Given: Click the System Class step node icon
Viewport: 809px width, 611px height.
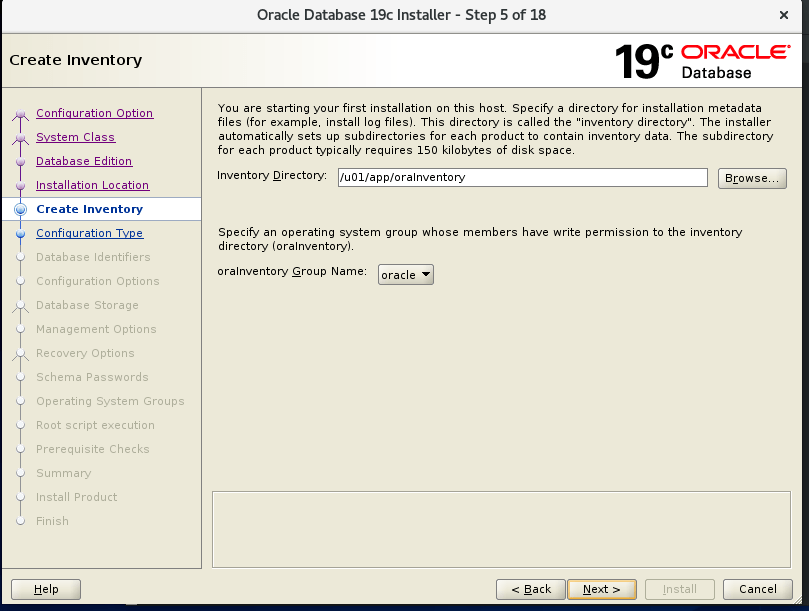Looking at the screenshot, I should [21, 138].
